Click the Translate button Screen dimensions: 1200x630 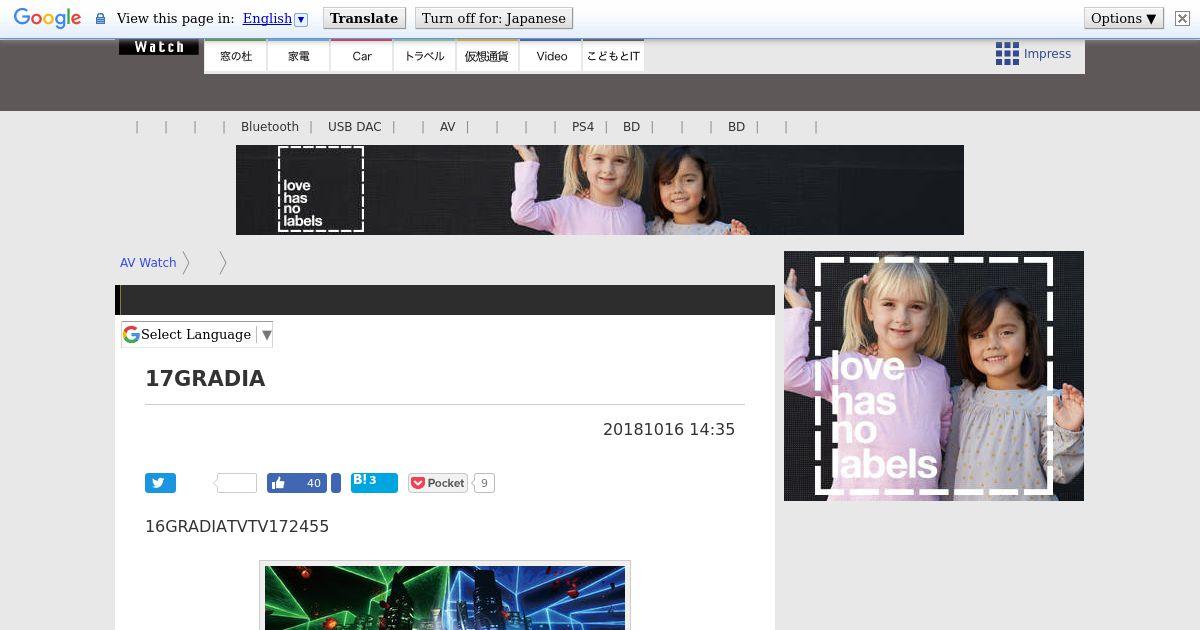[x=364, y=18]
